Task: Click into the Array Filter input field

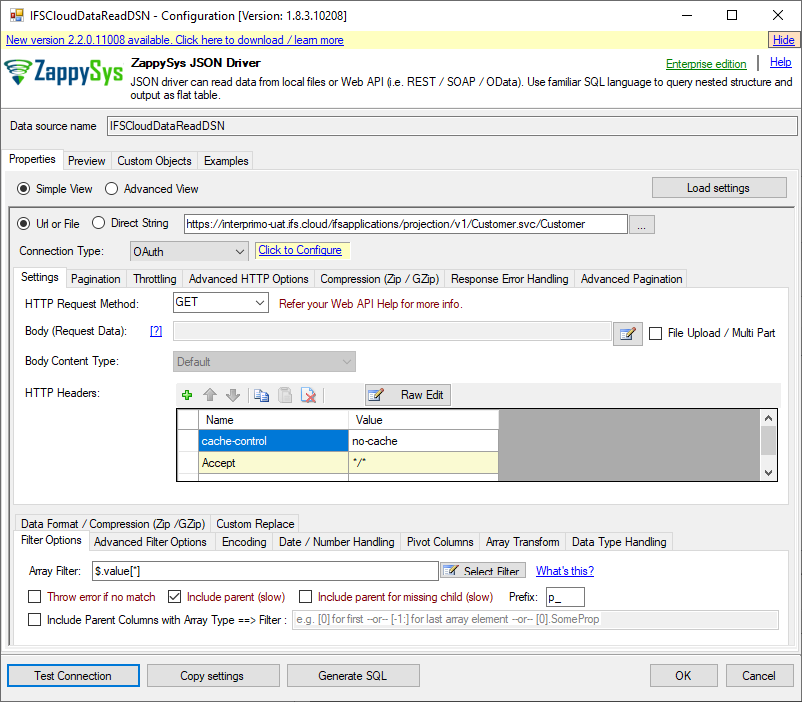Action: (x=264, y=571)
